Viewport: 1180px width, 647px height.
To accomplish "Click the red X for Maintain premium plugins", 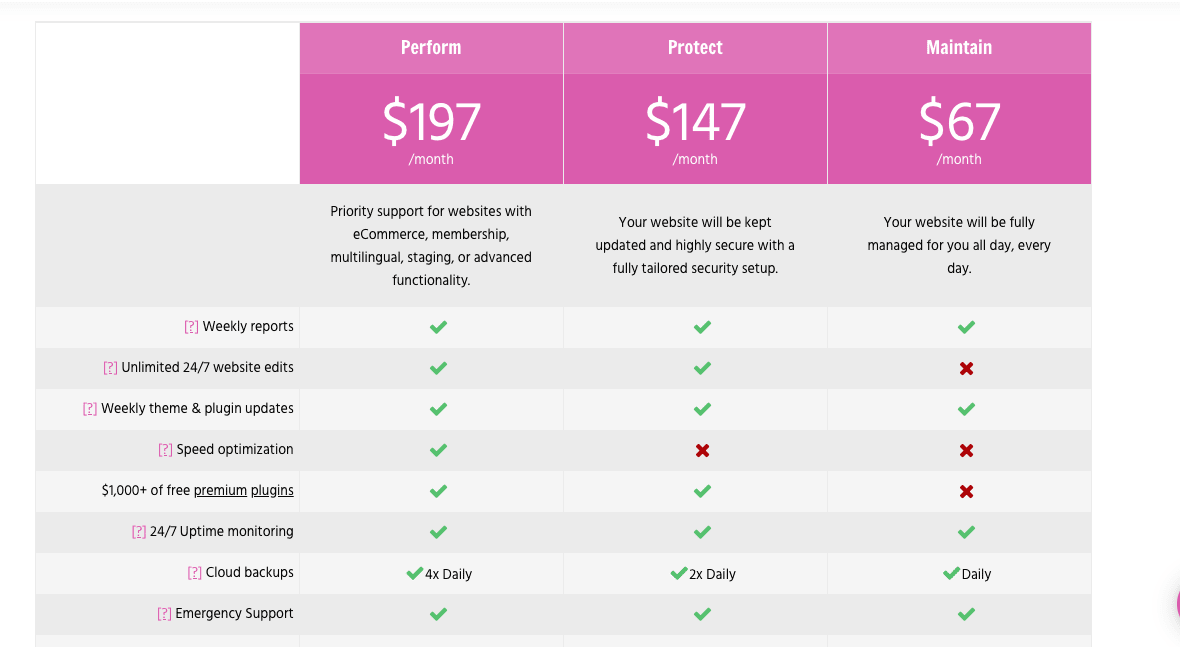I will coord(966,491).
